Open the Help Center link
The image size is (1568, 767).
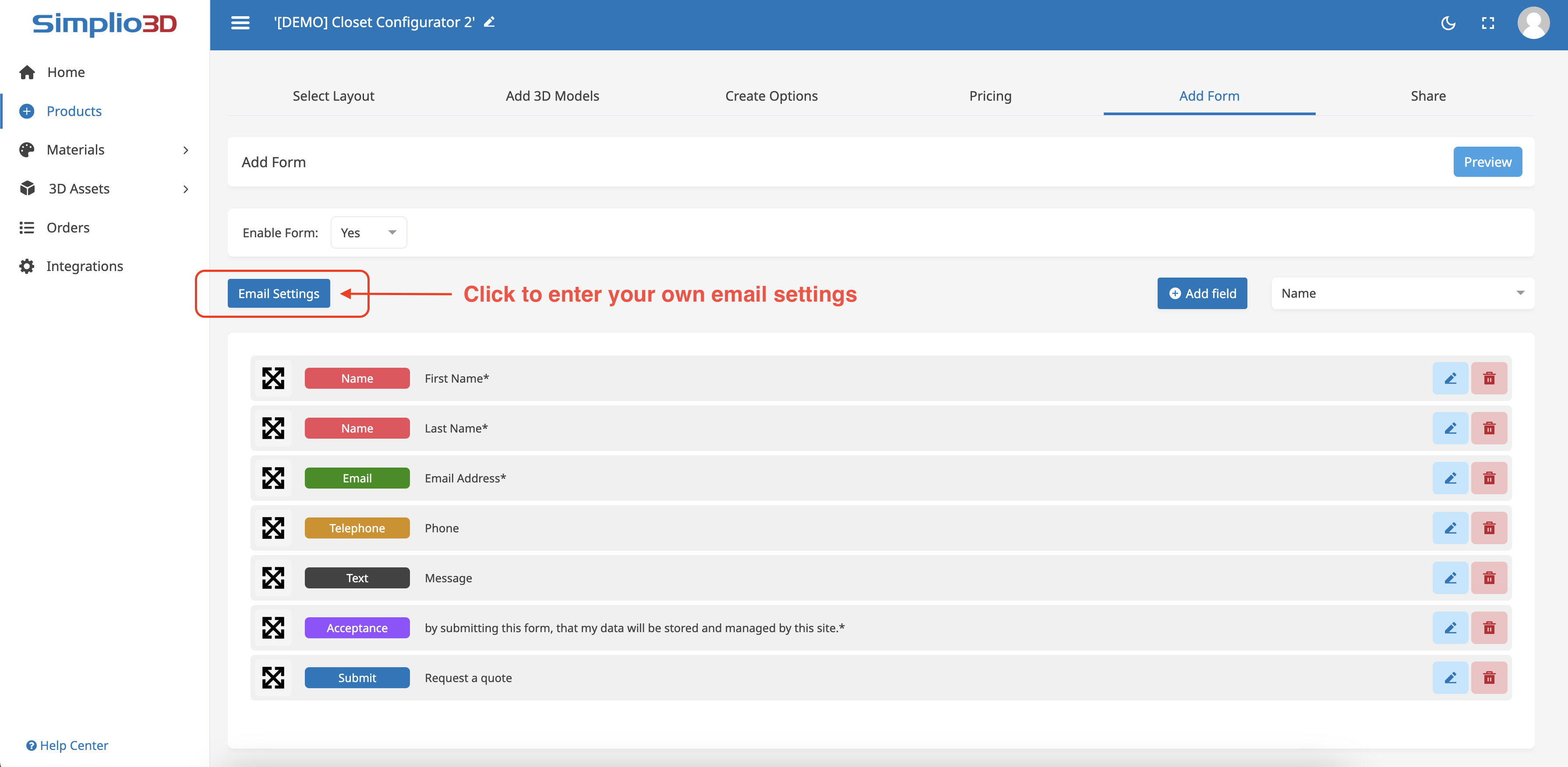[x=67, y=745]
